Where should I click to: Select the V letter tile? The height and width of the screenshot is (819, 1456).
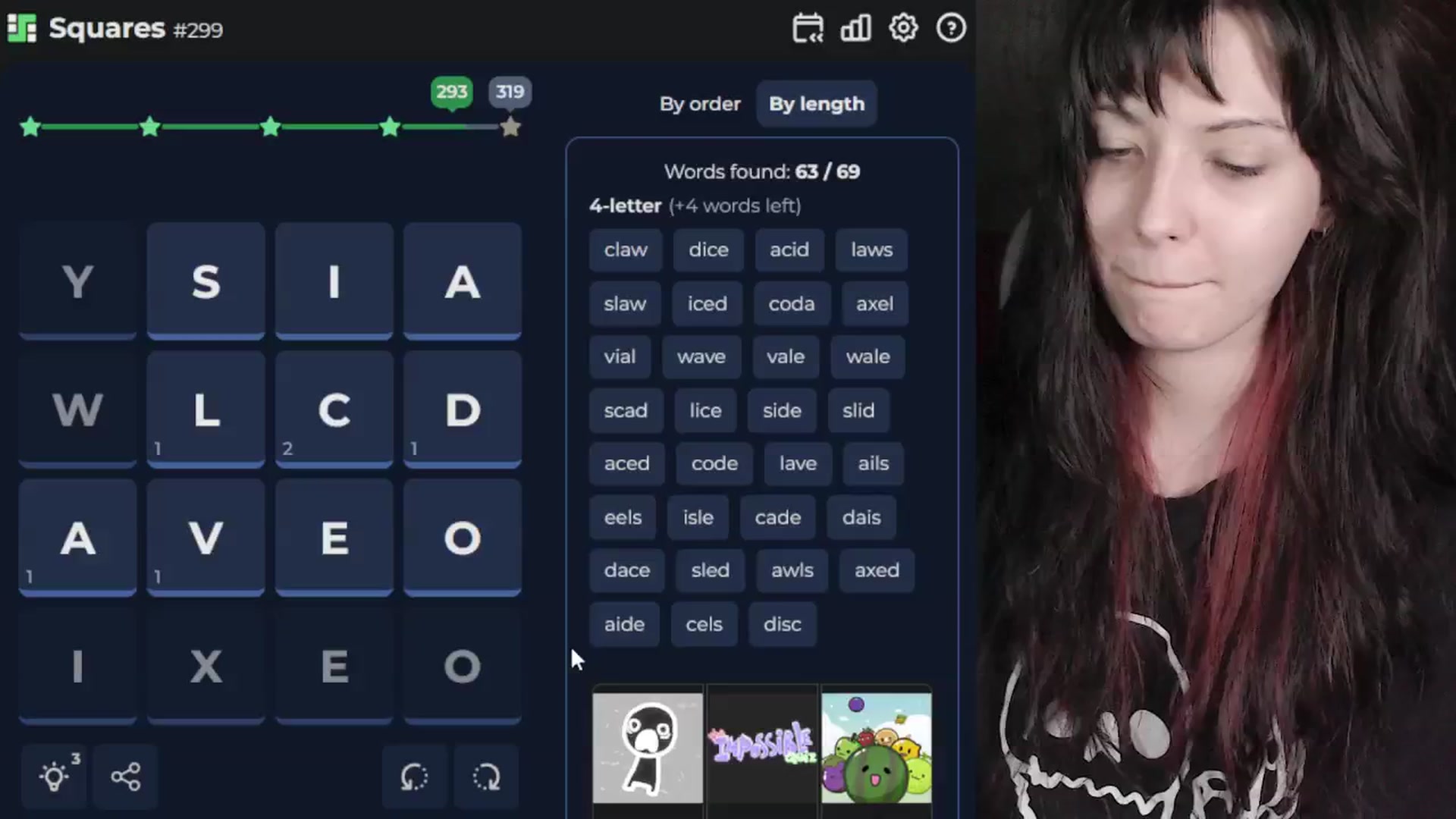click(x=206, y=538)
